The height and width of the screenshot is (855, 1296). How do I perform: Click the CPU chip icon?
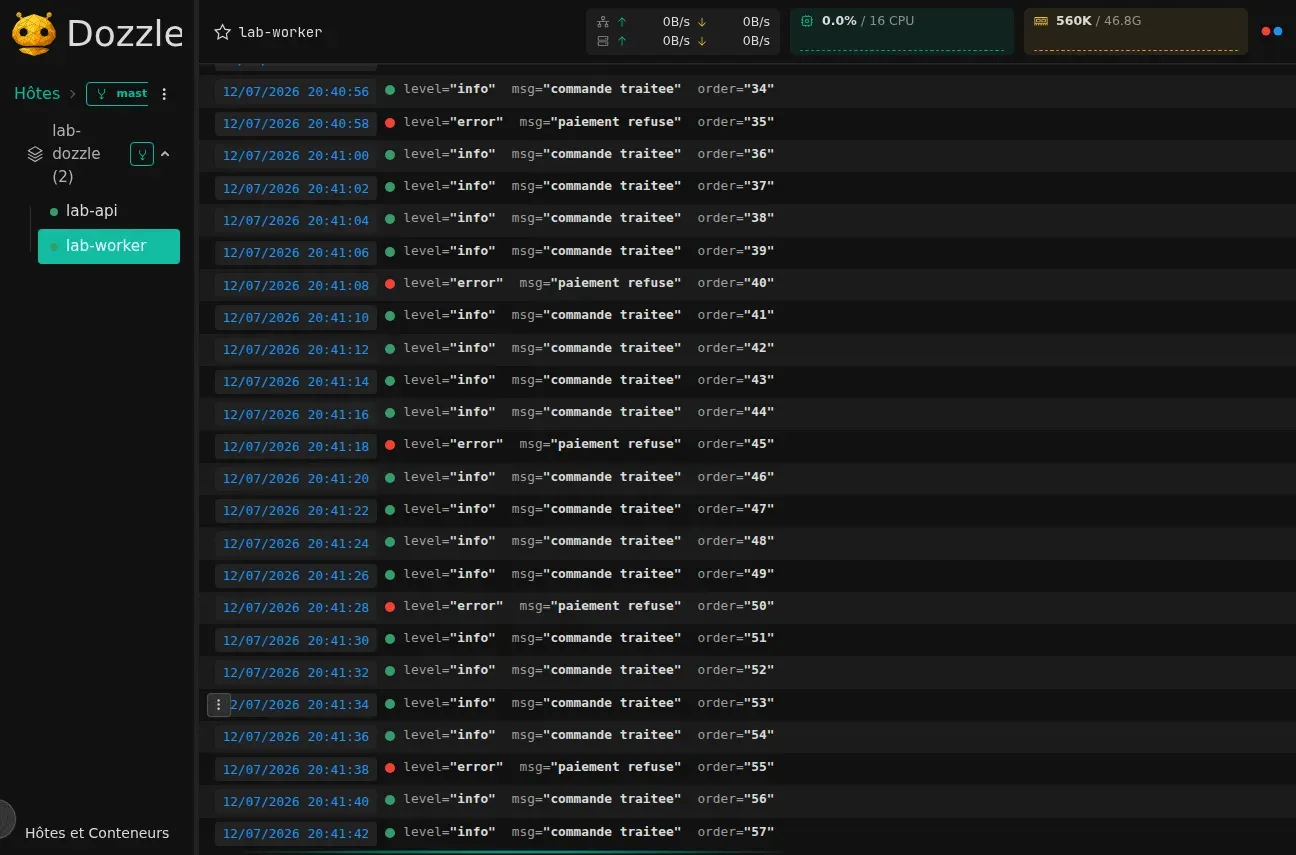pos(808,20)
